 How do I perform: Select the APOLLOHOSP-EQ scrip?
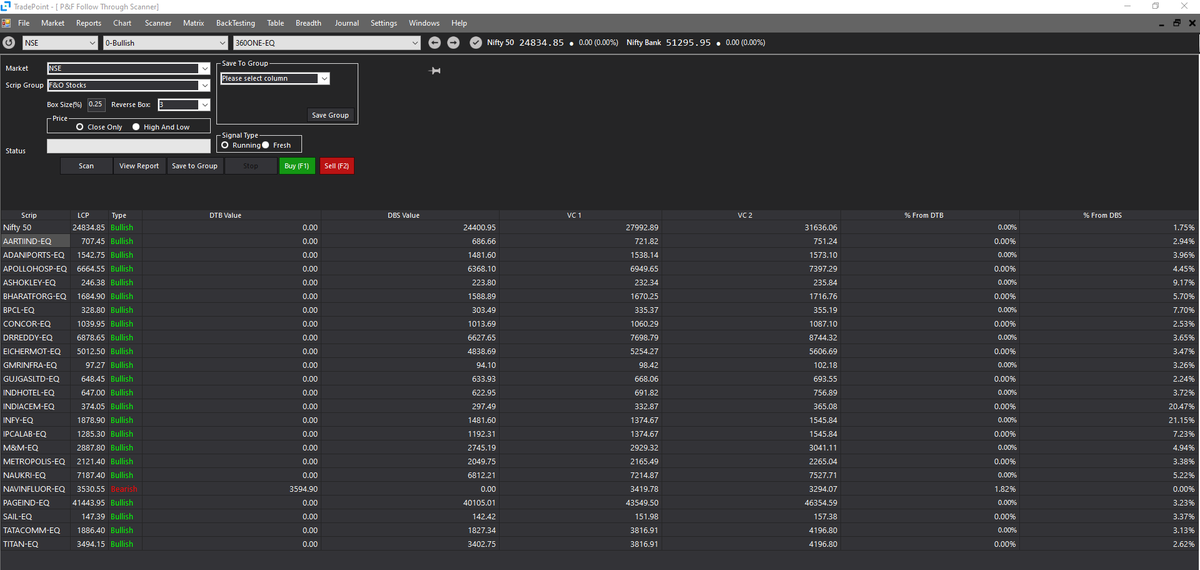pos(34,269)
